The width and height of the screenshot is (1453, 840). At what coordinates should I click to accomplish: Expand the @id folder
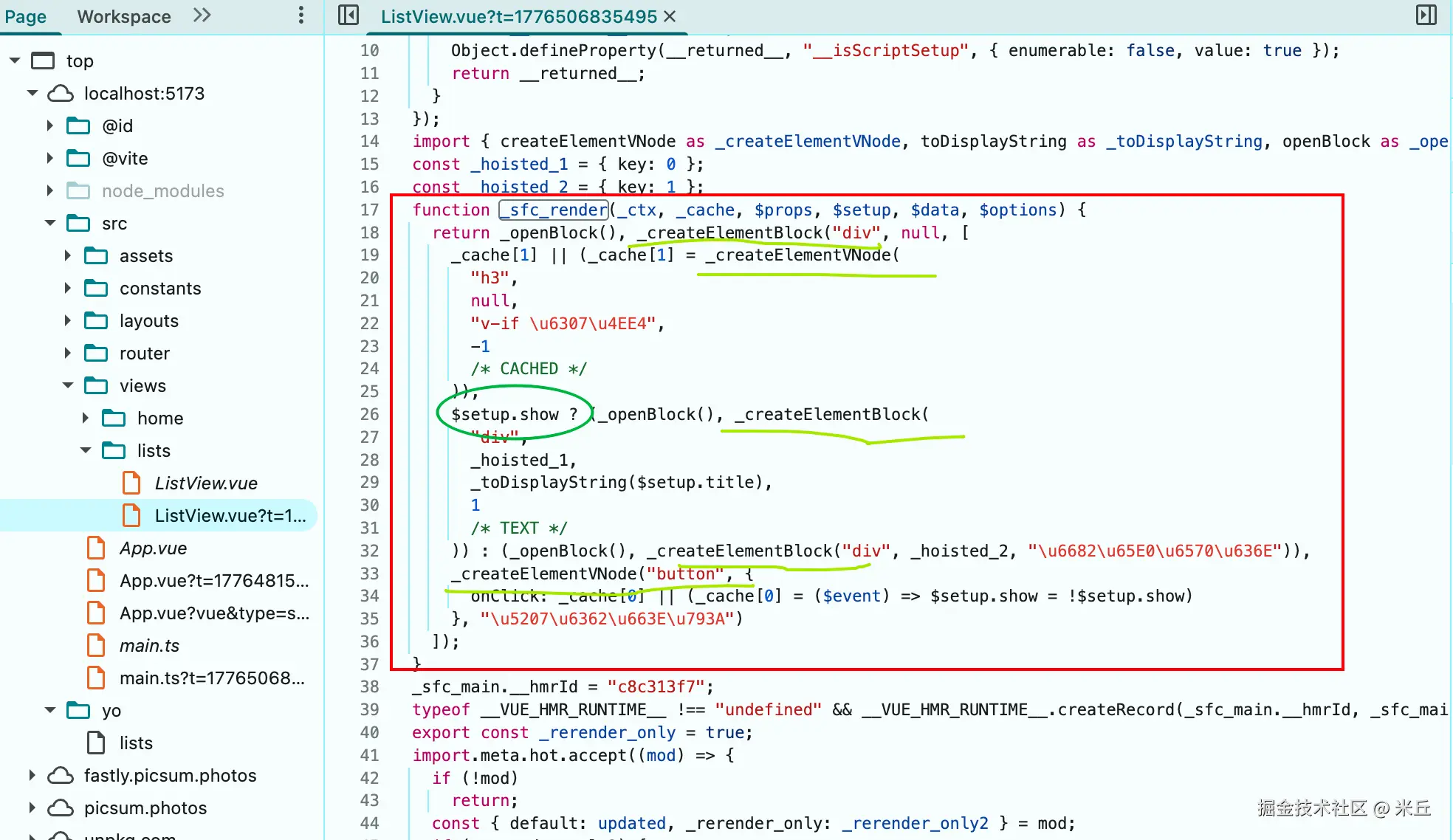[50, 126]
